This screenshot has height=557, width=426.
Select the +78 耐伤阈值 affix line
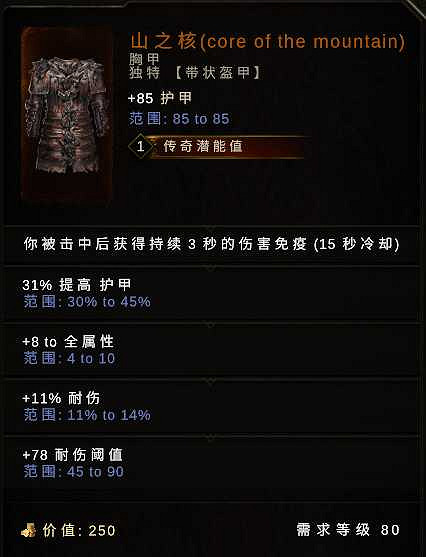72,455
